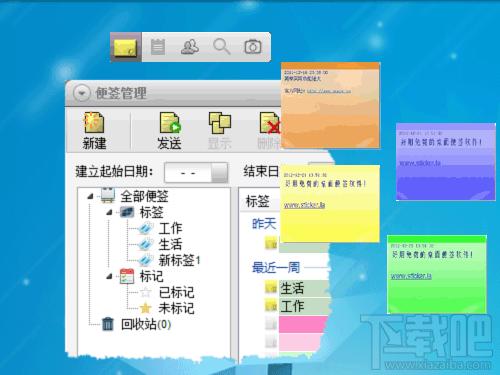Select the 最近一周 group heading
The width and height of the screenshot is (500, 375).
[x=276, y=267]
